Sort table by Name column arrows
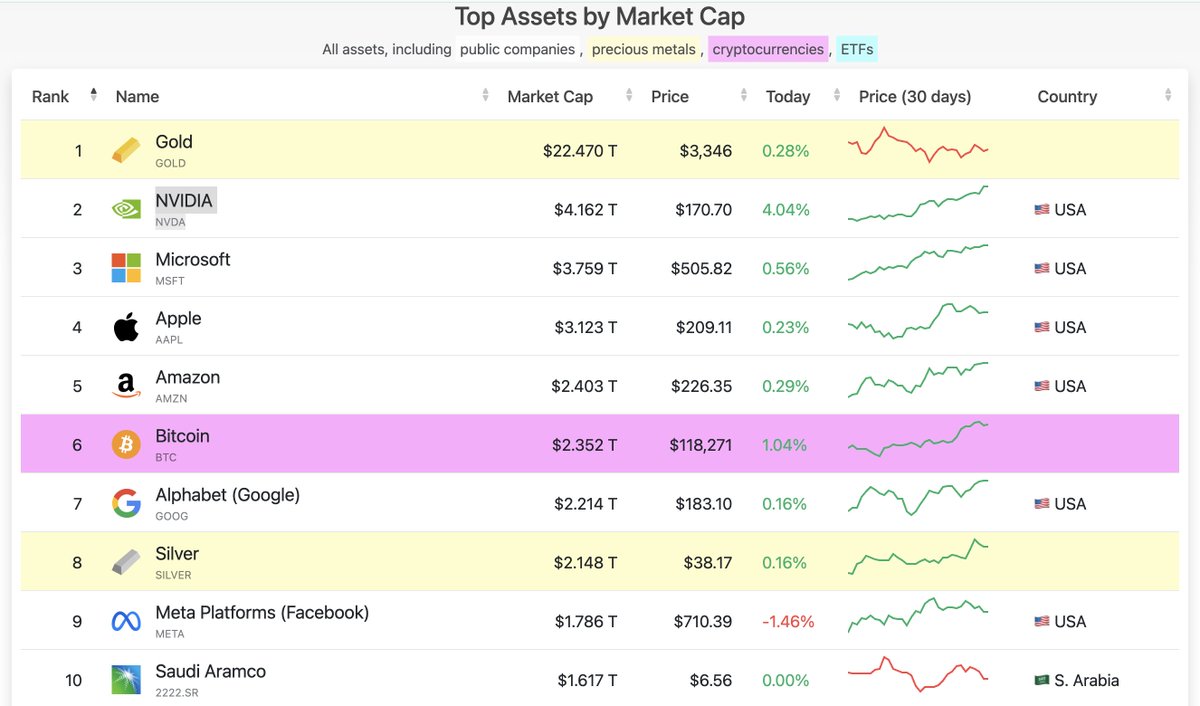 485,95
